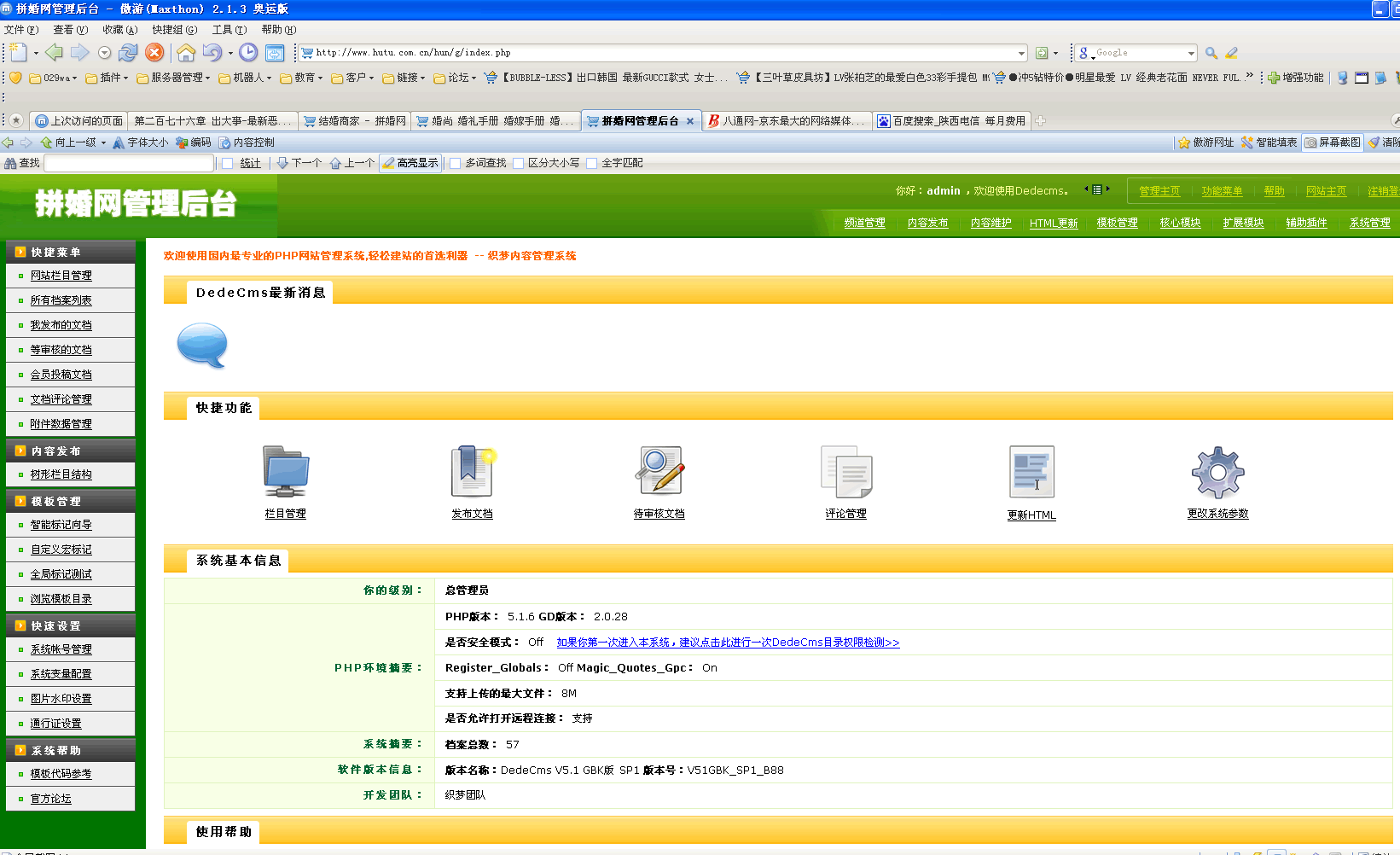Open the Favorites heart icon in bookmarks bar

15,78
